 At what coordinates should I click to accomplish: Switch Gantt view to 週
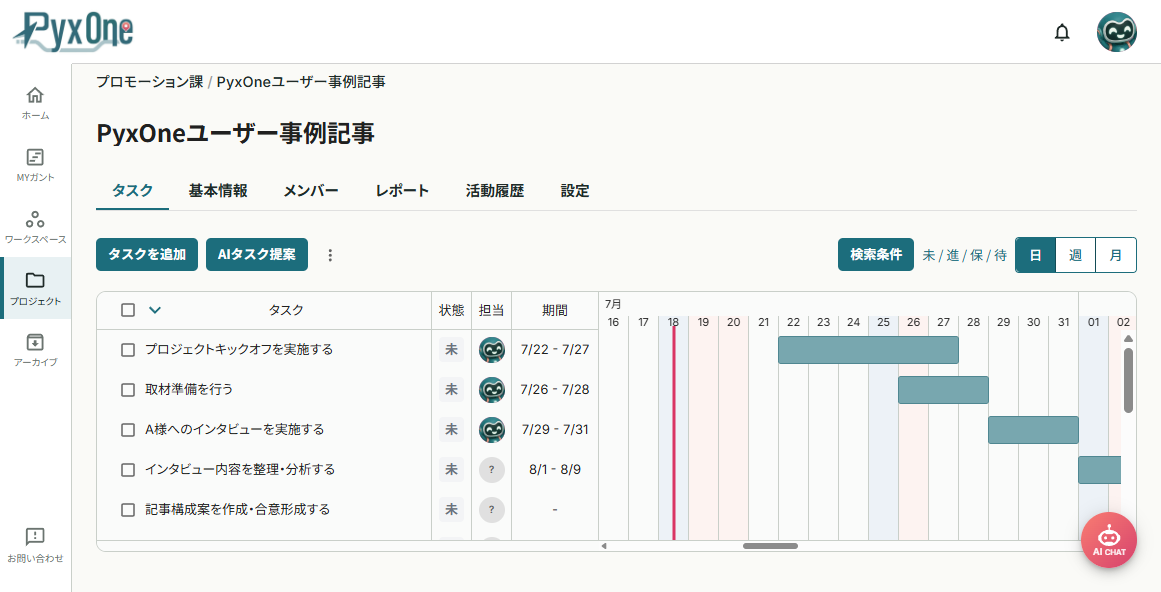coord(1075,255)
